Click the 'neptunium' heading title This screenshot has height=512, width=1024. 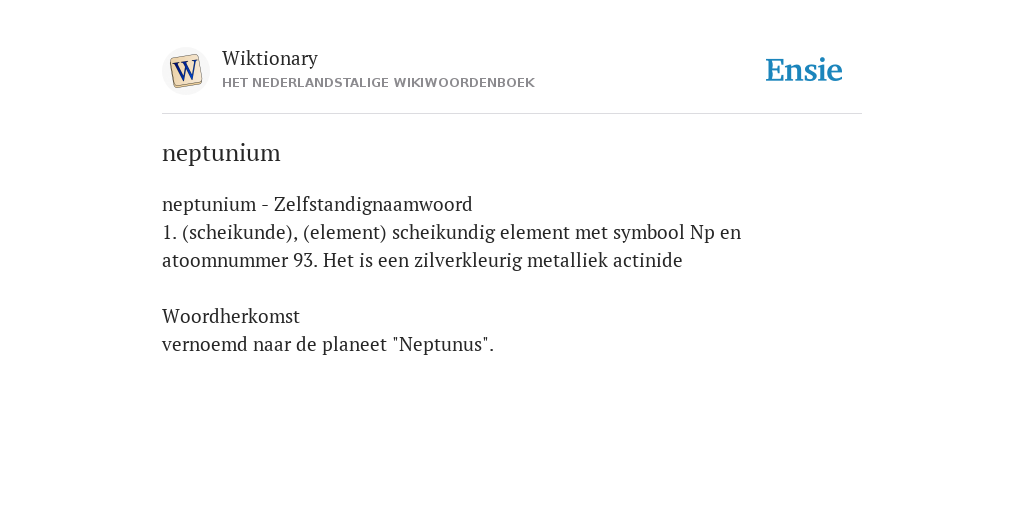[x=221, y=153]
